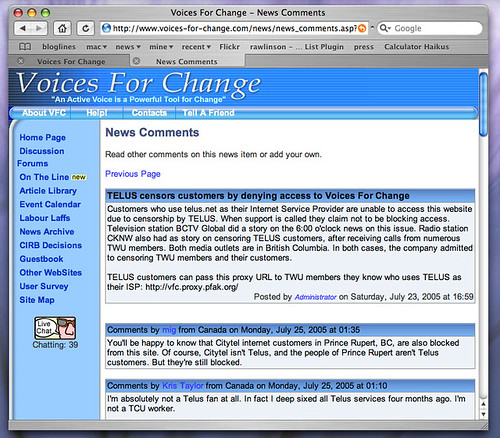Go to Home Page in sidebar

click(x=42, y=137)
